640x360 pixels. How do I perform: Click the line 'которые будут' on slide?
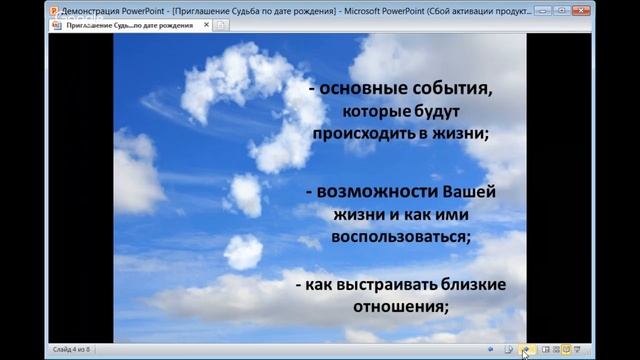pos(401,111)
